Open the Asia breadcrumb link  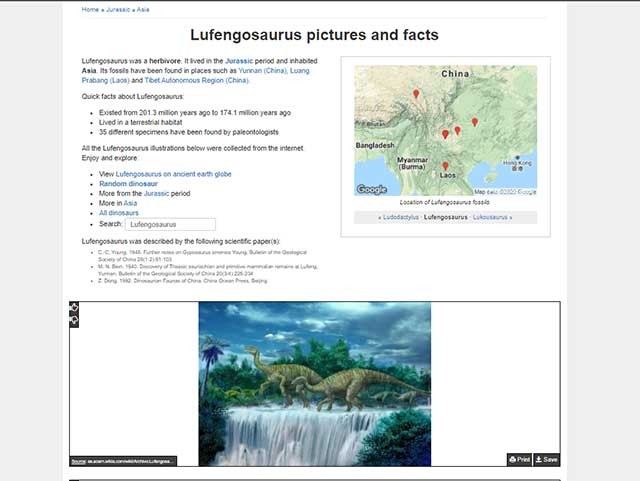(143, 9)
